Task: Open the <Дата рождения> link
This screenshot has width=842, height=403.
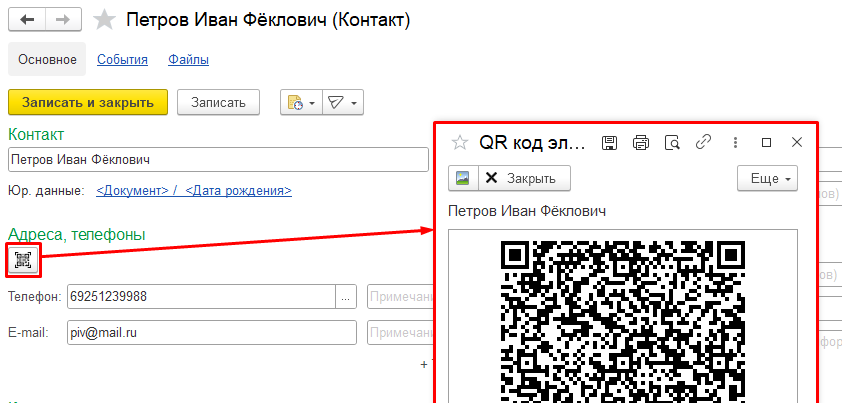Action: (x=239, y=191)
